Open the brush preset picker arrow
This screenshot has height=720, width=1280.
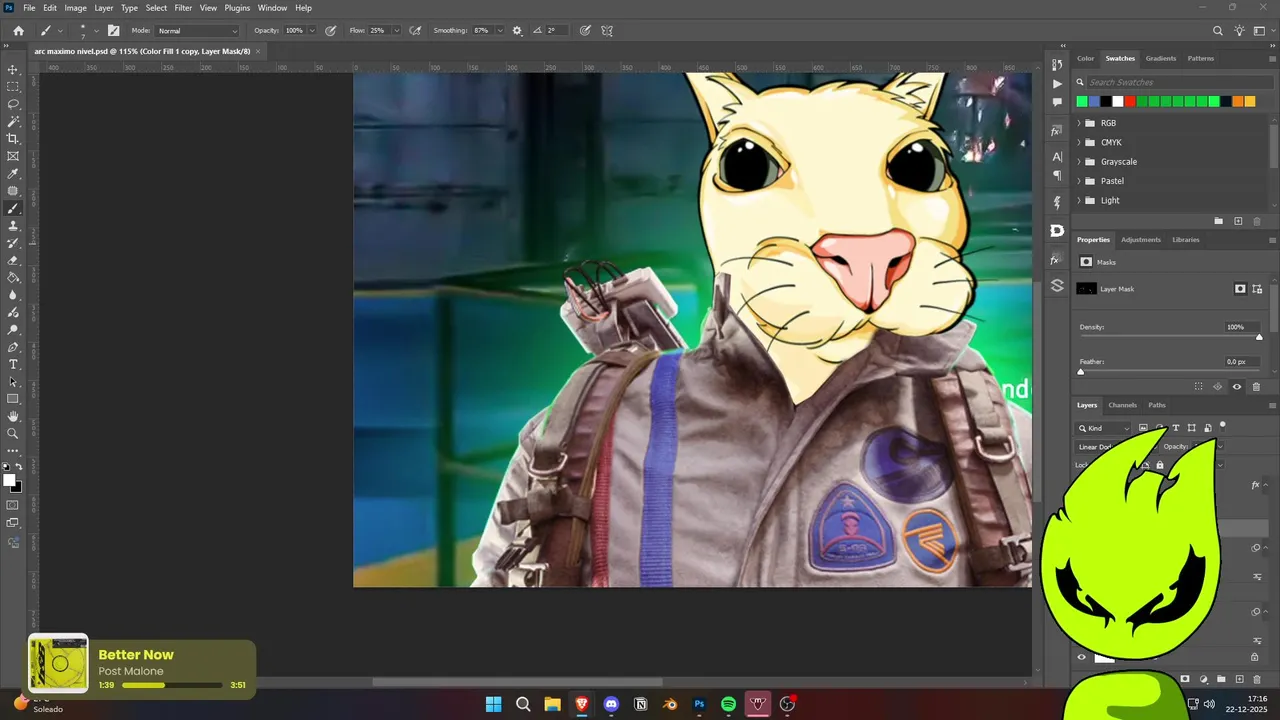tap(96, 31)
